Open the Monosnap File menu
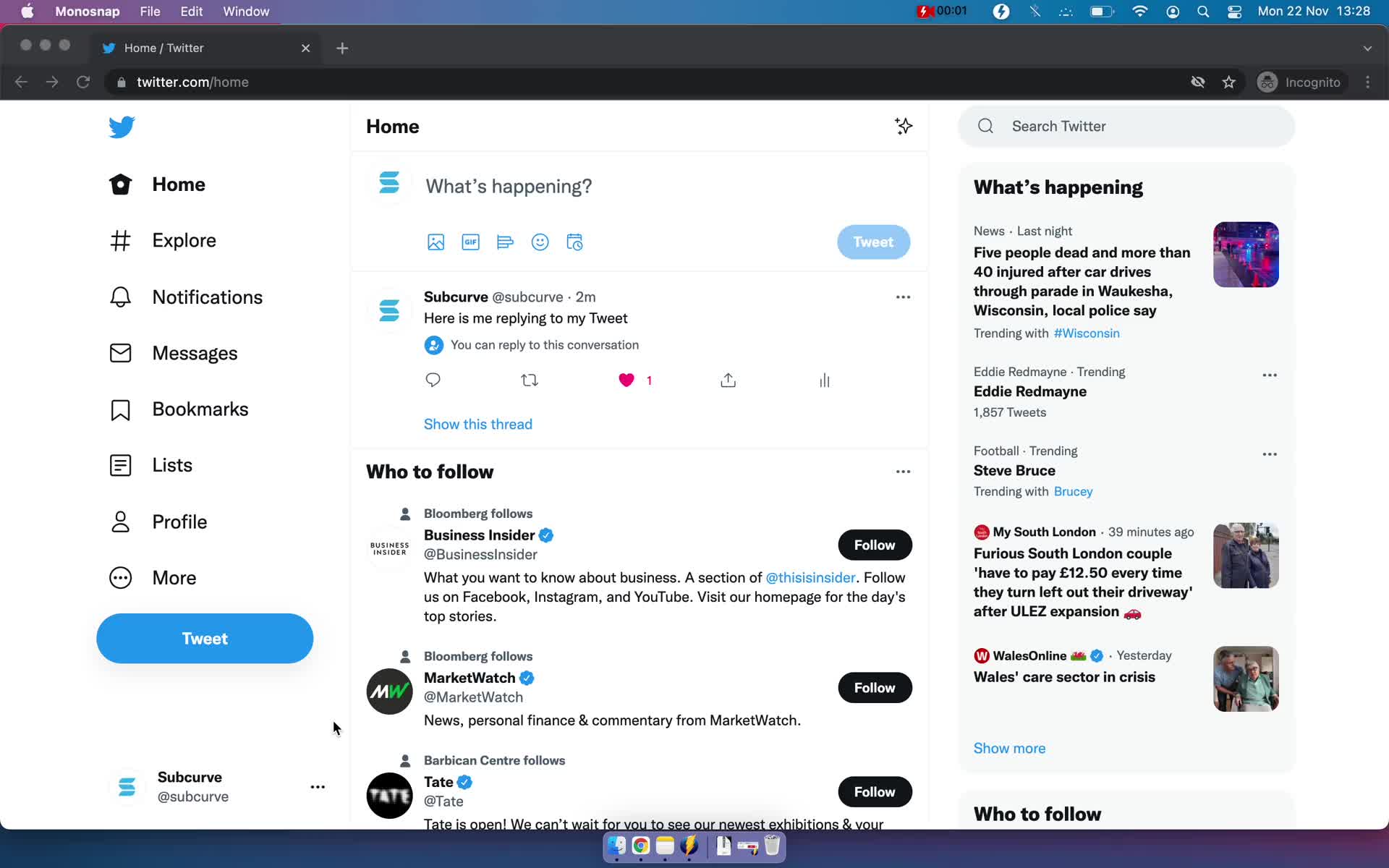This screenshot has width=1389, height=868. pyautogui.click(x=150, y=12)
